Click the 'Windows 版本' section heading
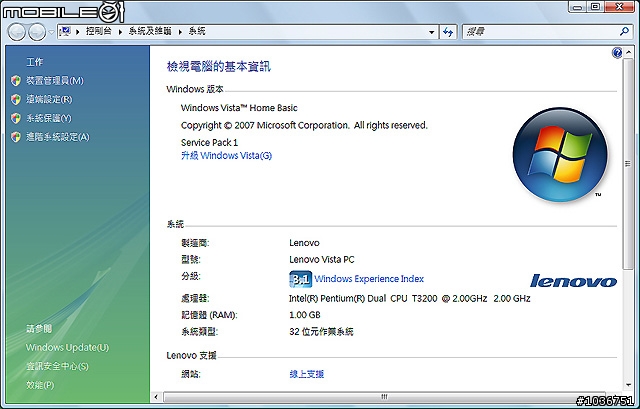The height and width of the screenshot is (409, 640). pyautogui.click(x=195, y=89)
